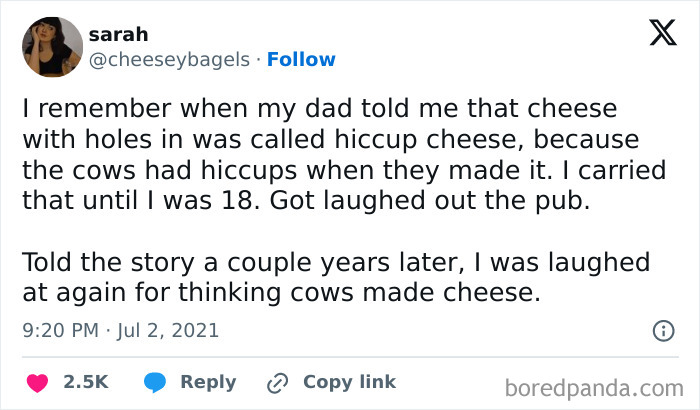Click the 2.5K likes count

tap(86, 382)
